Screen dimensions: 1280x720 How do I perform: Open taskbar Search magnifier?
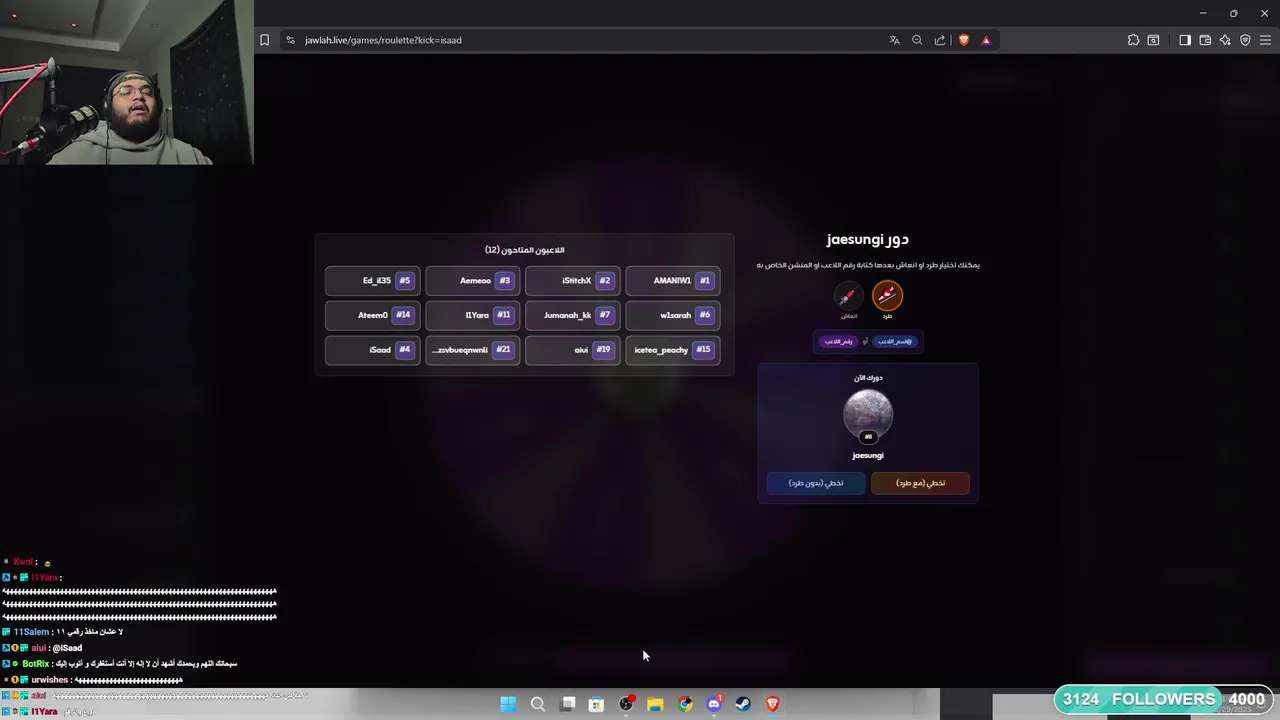pos(538,704)
